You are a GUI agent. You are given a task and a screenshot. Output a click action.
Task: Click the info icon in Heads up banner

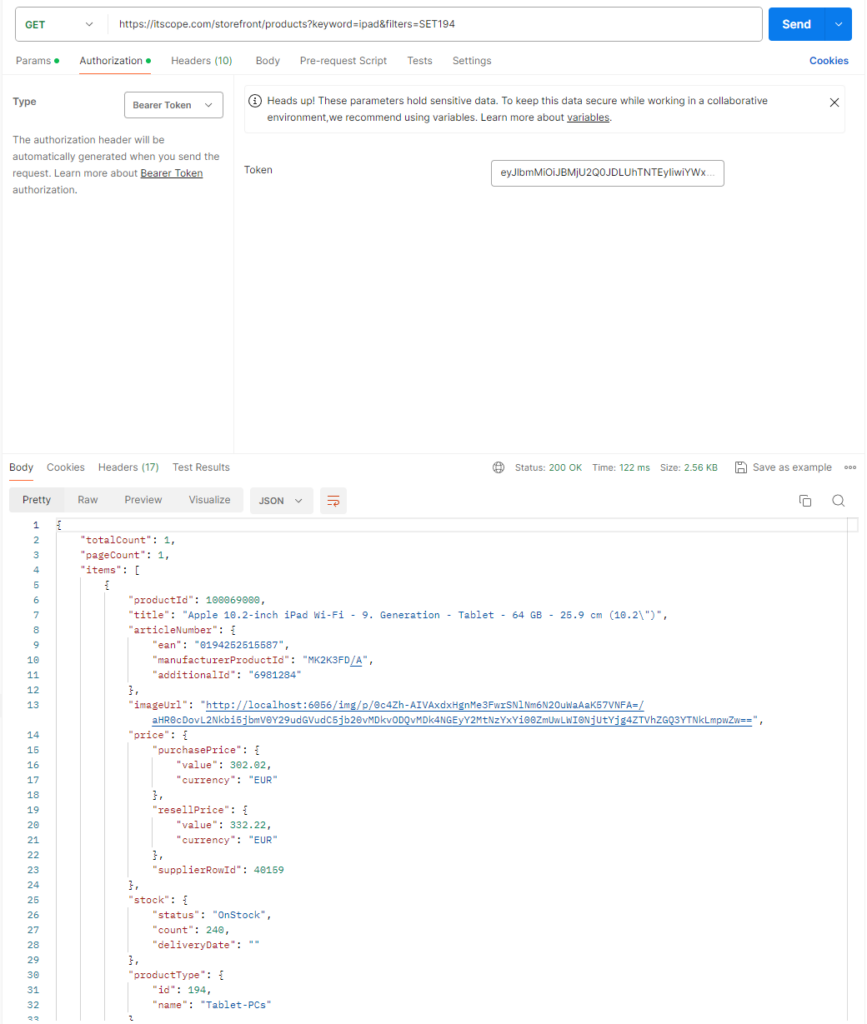(256, 101)
